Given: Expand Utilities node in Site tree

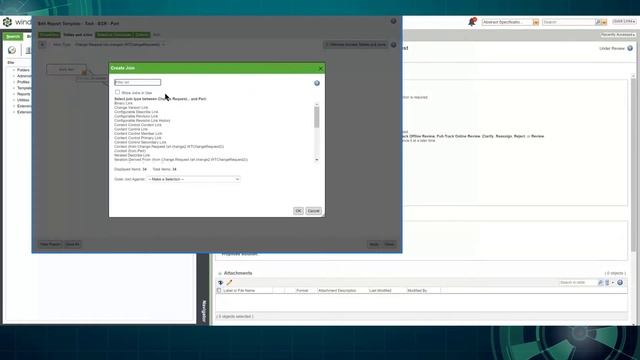Looking at the screenshot, I should tap(14, 100).
